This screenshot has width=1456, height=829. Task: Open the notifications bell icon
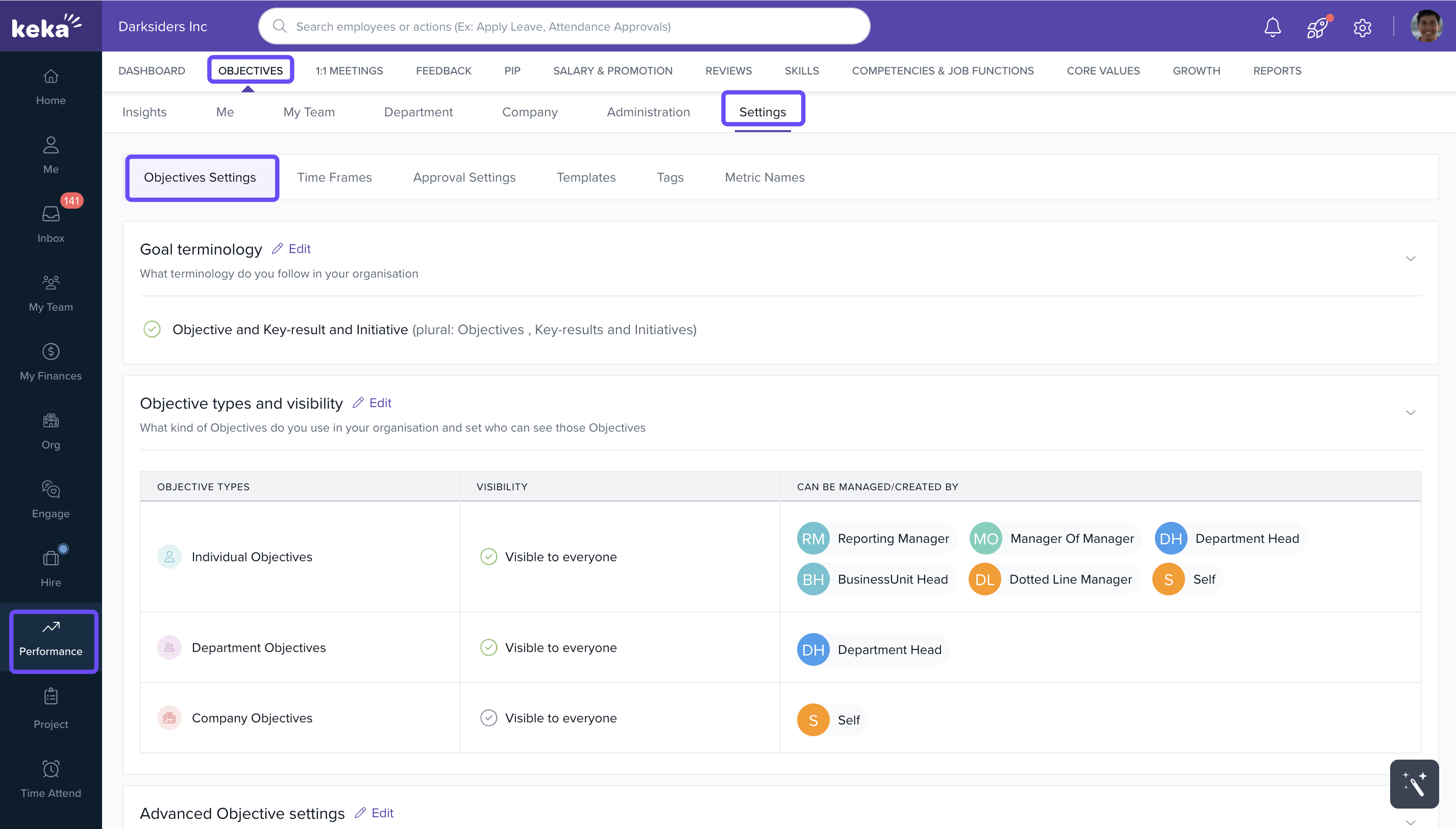coord(1272,27)
